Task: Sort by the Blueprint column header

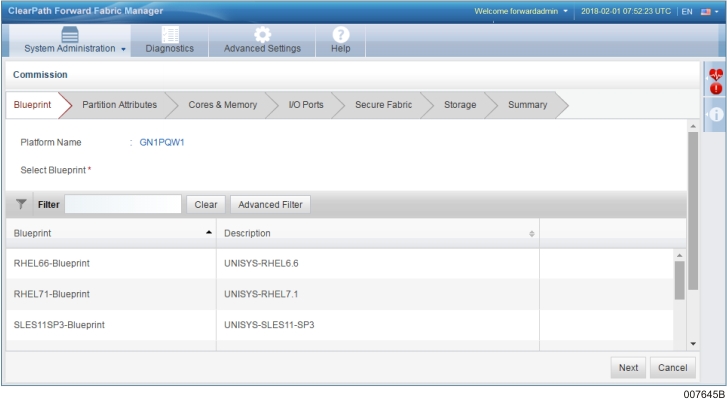Action: click(110, 232)
